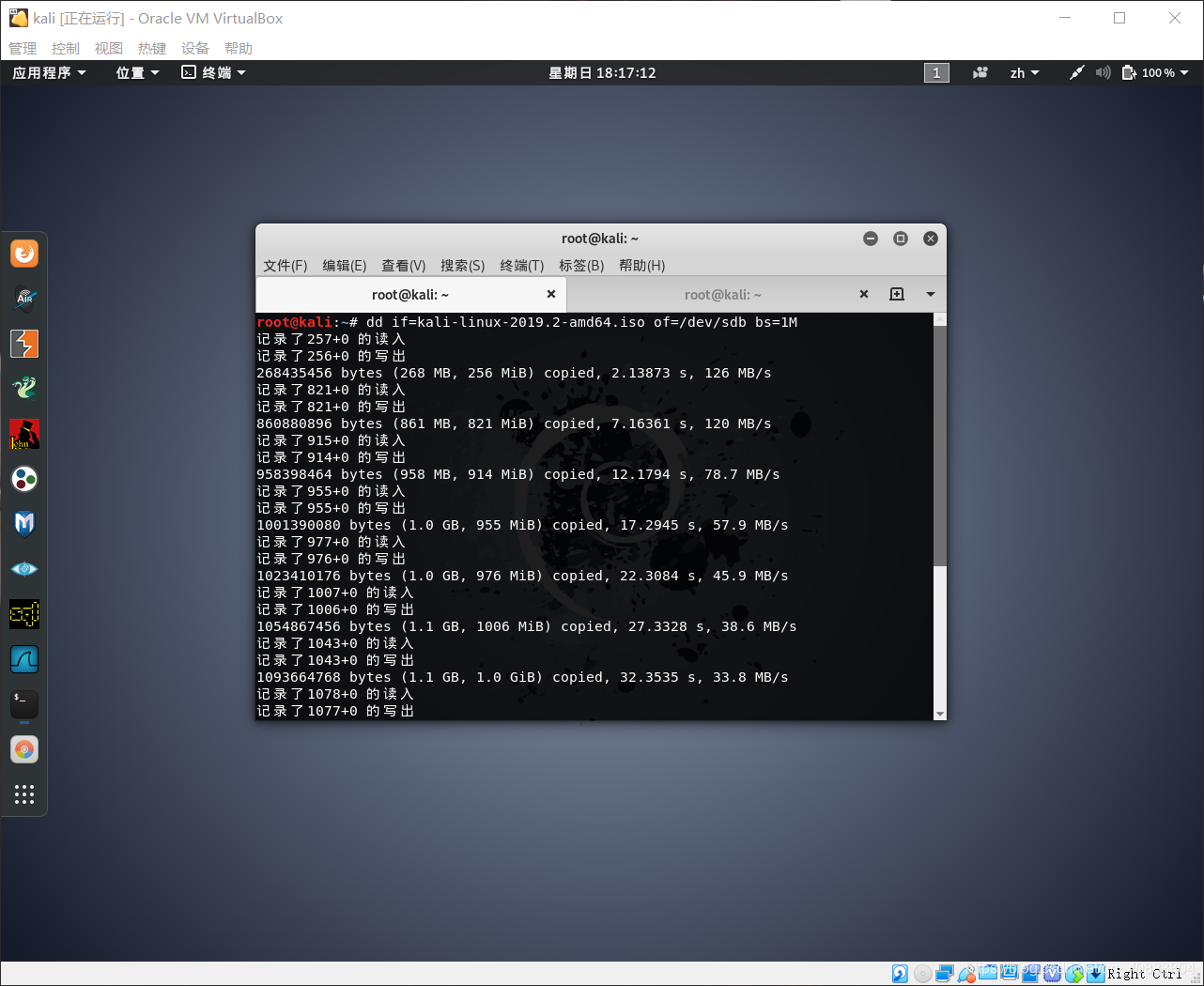Image resolution: width=1204 pixels, height=986 pixels.
Task: Open the blue eye icon in dock
Action: (x=24, y=569)
